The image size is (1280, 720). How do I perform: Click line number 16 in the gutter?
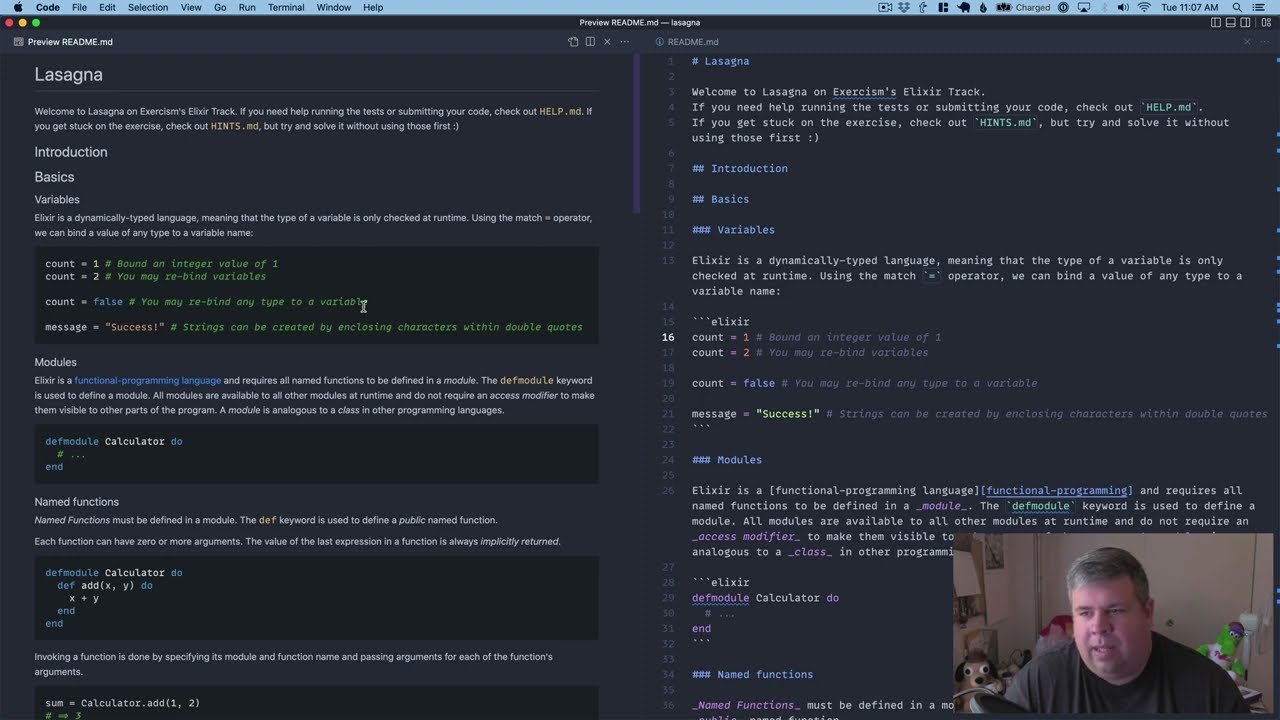coord(668,337)
